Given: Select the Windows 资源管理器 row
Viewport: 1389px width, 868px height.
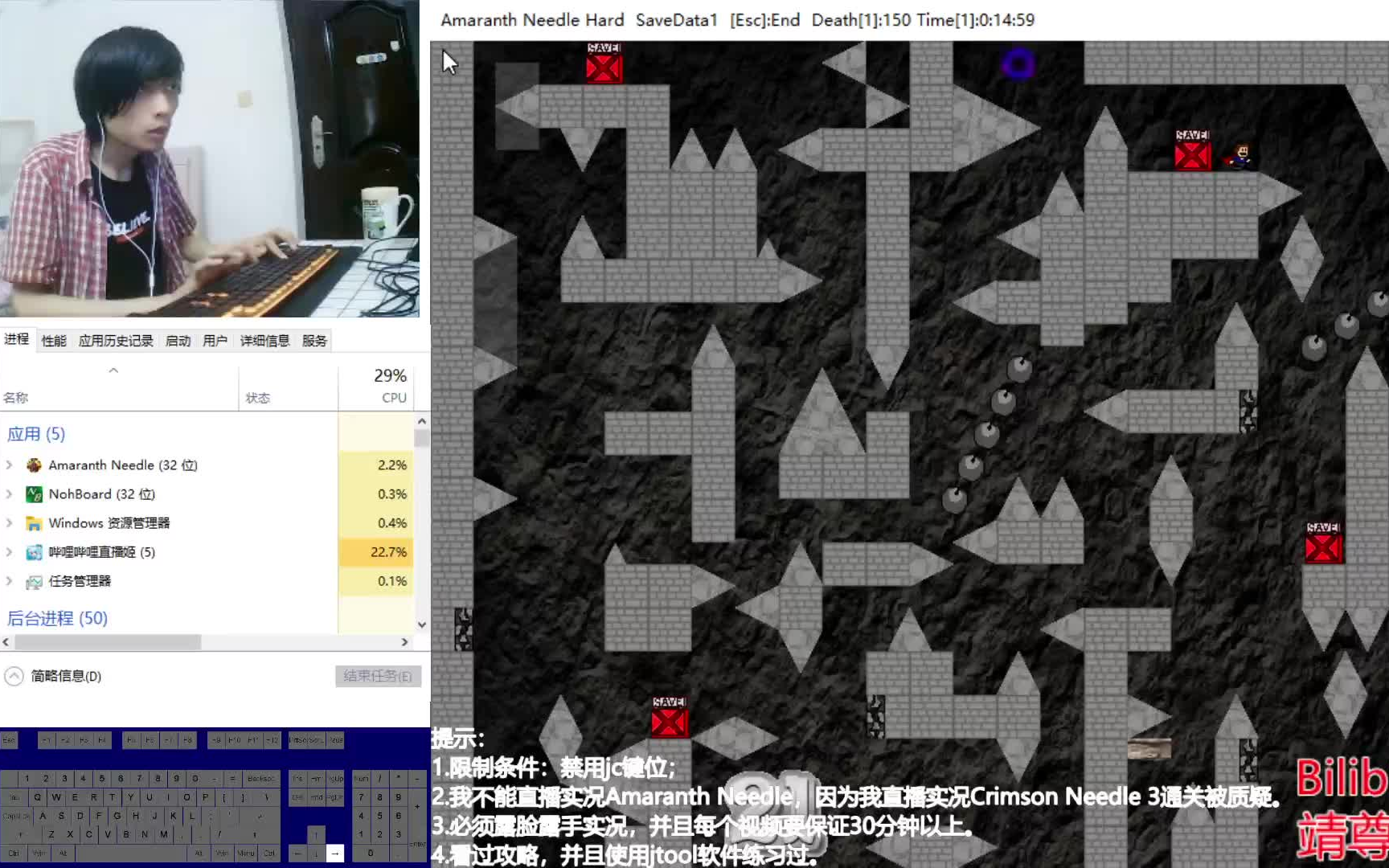Looking at the screenshot, I should pos(207,523).
